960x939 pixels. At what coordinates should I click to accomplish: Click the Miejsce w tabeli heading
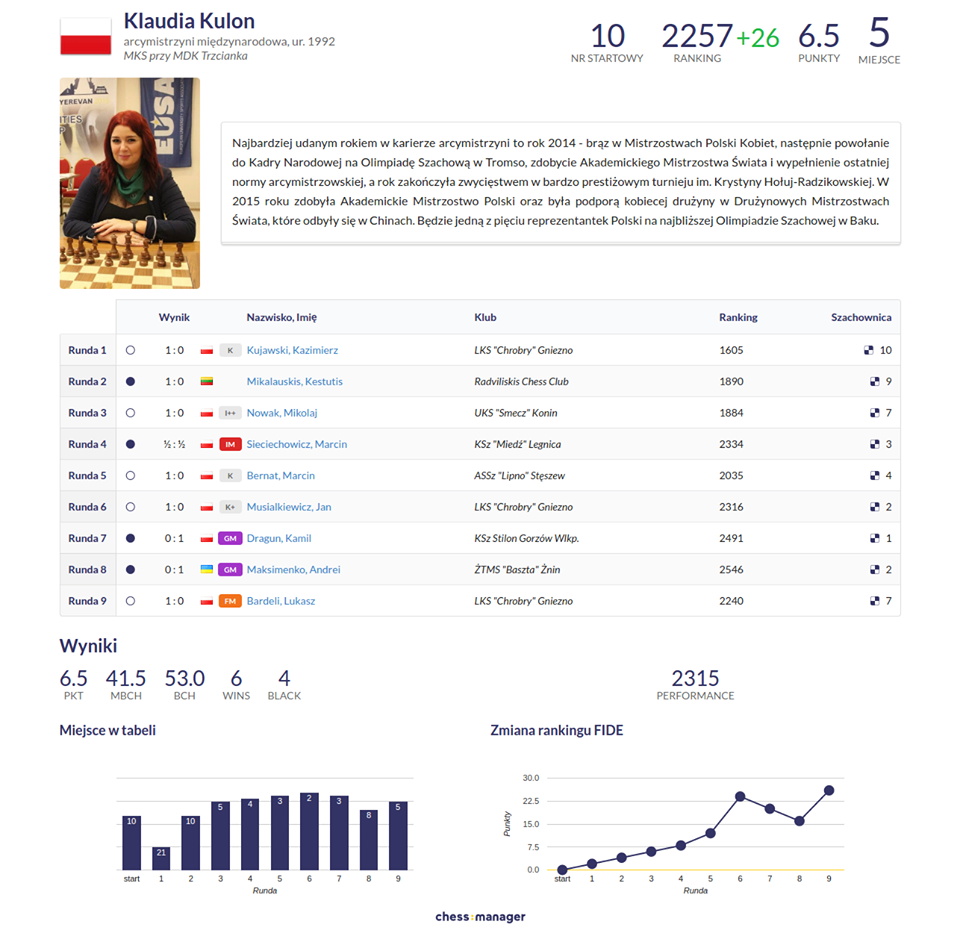(107, 730)
